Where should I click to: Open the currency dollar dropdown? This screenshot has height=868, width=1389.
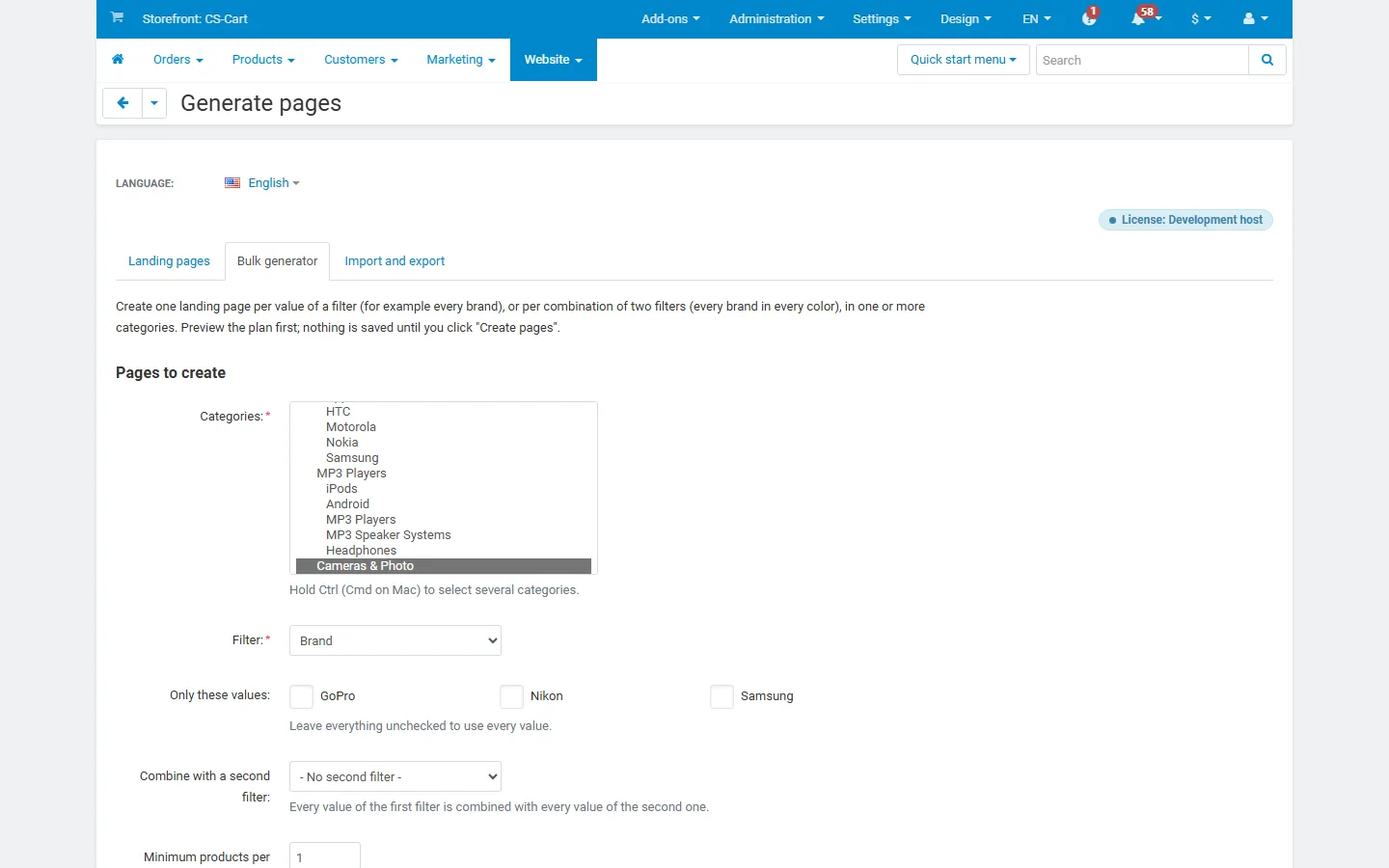tap(1201, 18)
